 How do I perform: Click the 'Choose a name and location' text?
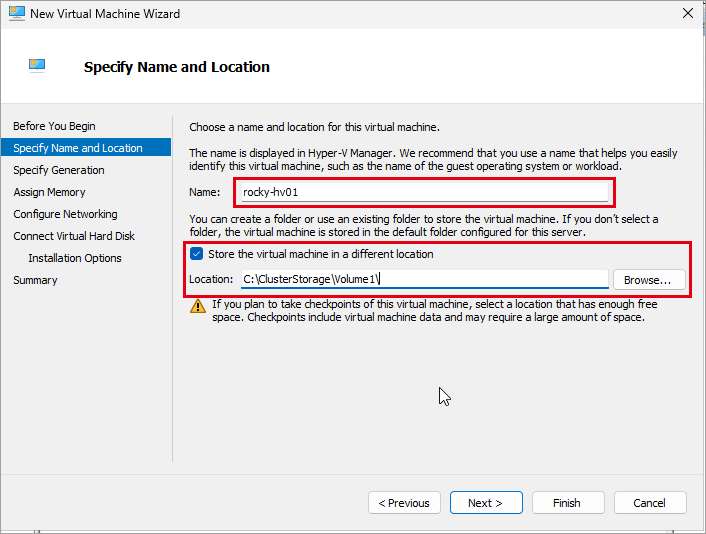[314, 127]
